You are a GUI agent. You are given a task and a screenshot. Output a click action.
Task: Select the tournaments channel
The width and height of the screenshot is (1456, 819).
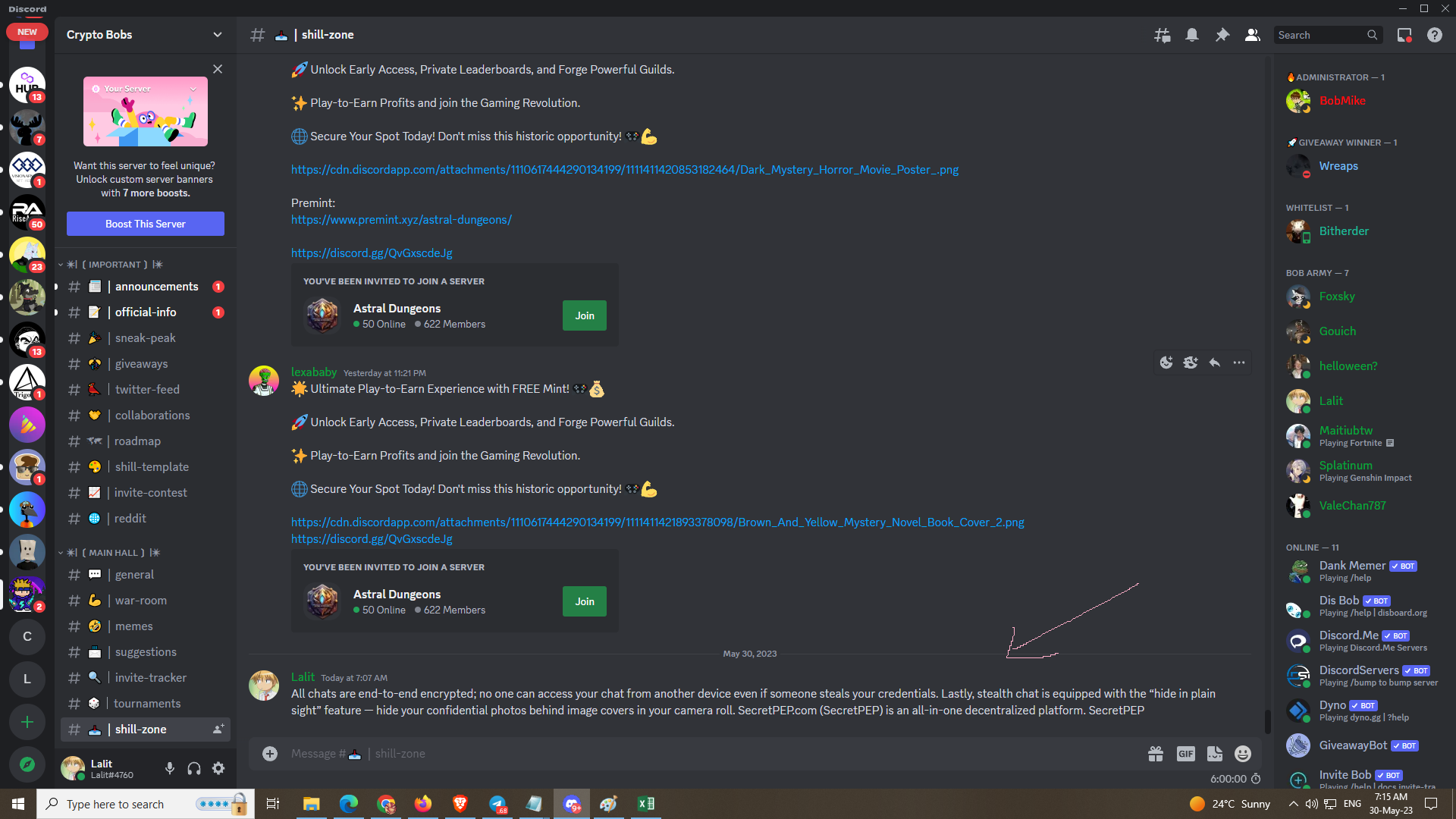[x=146, y=704]
